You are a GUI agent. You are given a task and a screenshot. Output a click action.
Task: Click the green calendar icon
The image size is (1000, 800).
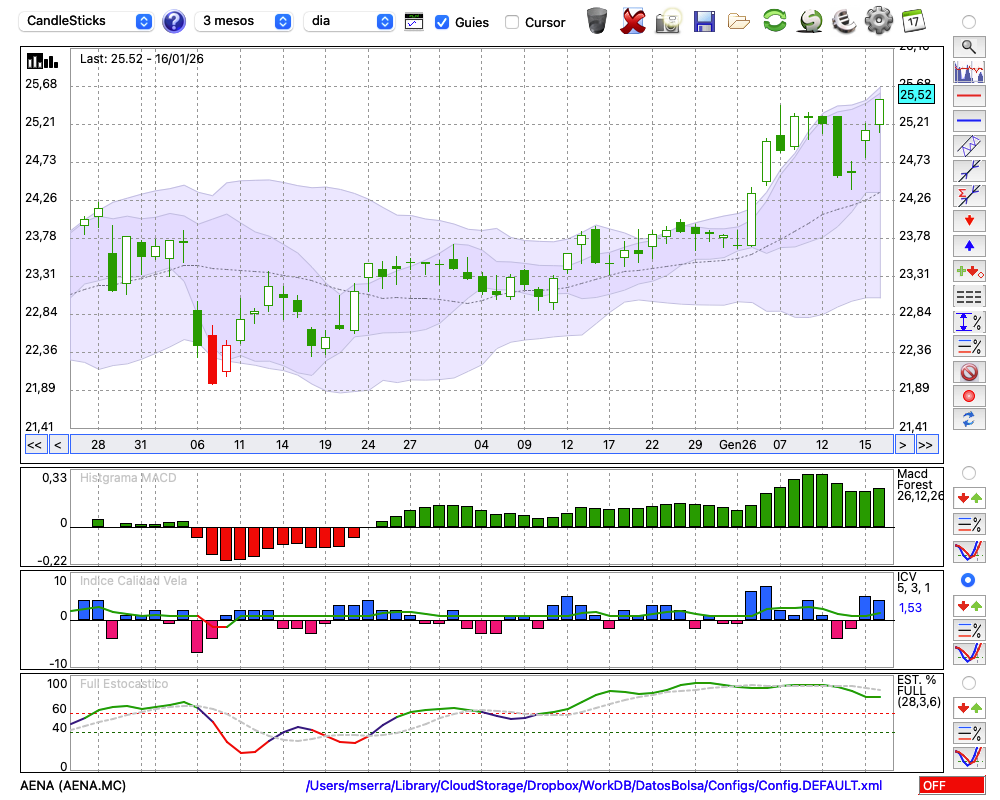click(913, 21)
